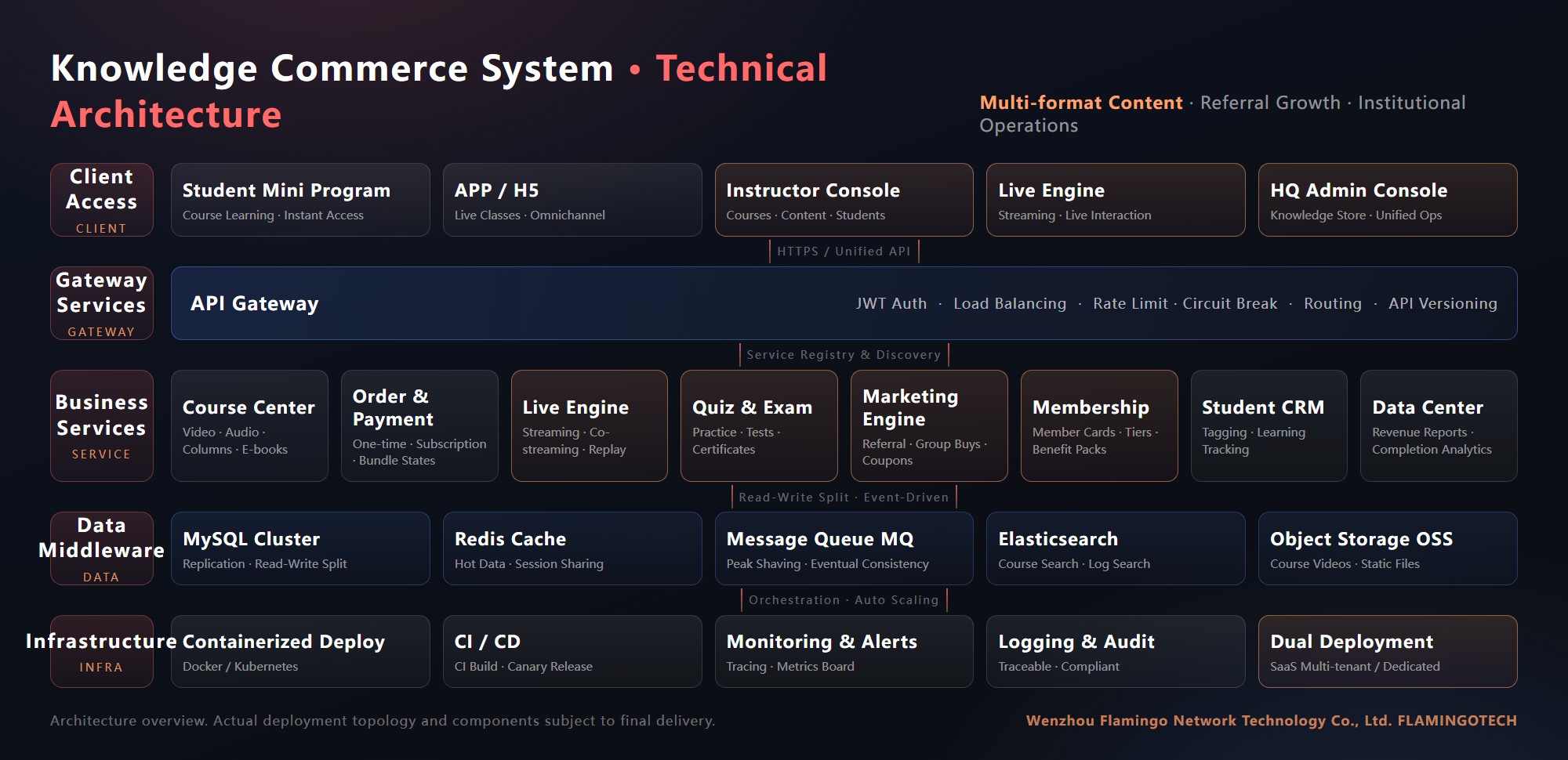
Task: Click the Business Services layer label
Action: click(102, 425)
